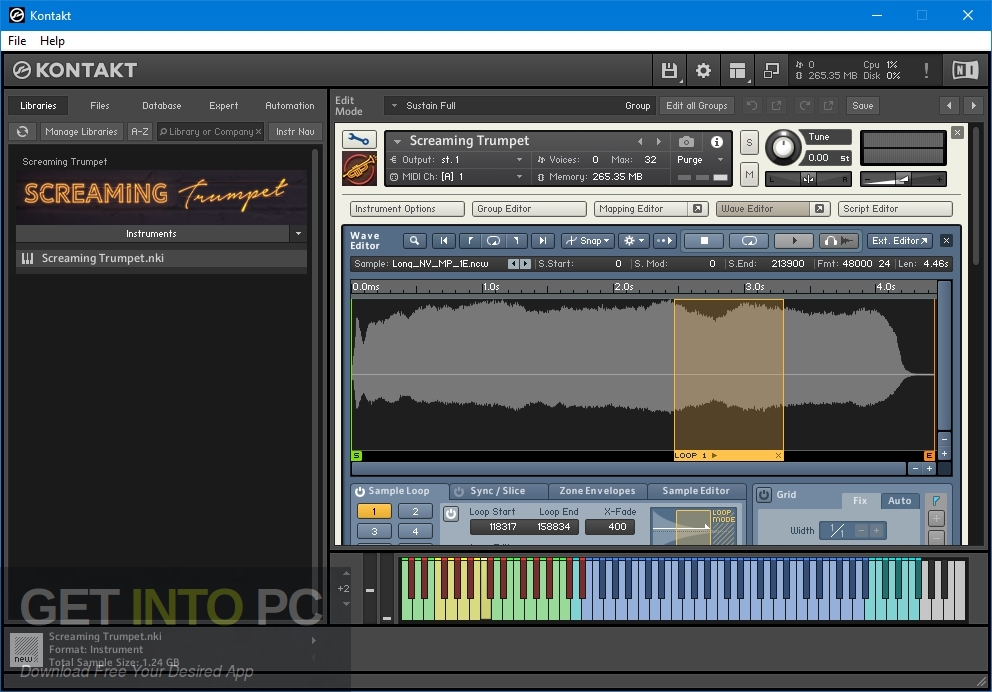Viewport: 992px width, 692px height.
Task: Click the undo arrow in Edit Mode bar
Action: [752, 106]
